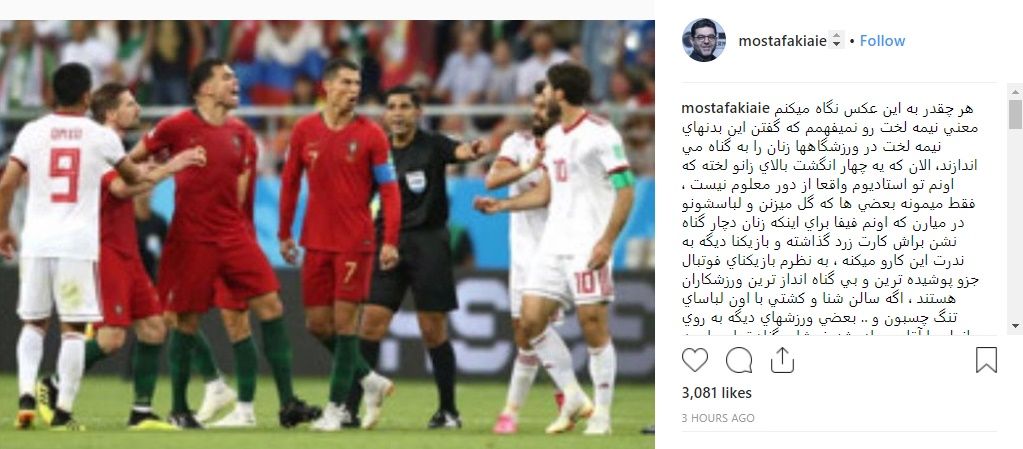Image resolution: width=1023 pixels, height=449 pixels.
Task: View who liked via 3,081 likes
Action: [716, 392]
